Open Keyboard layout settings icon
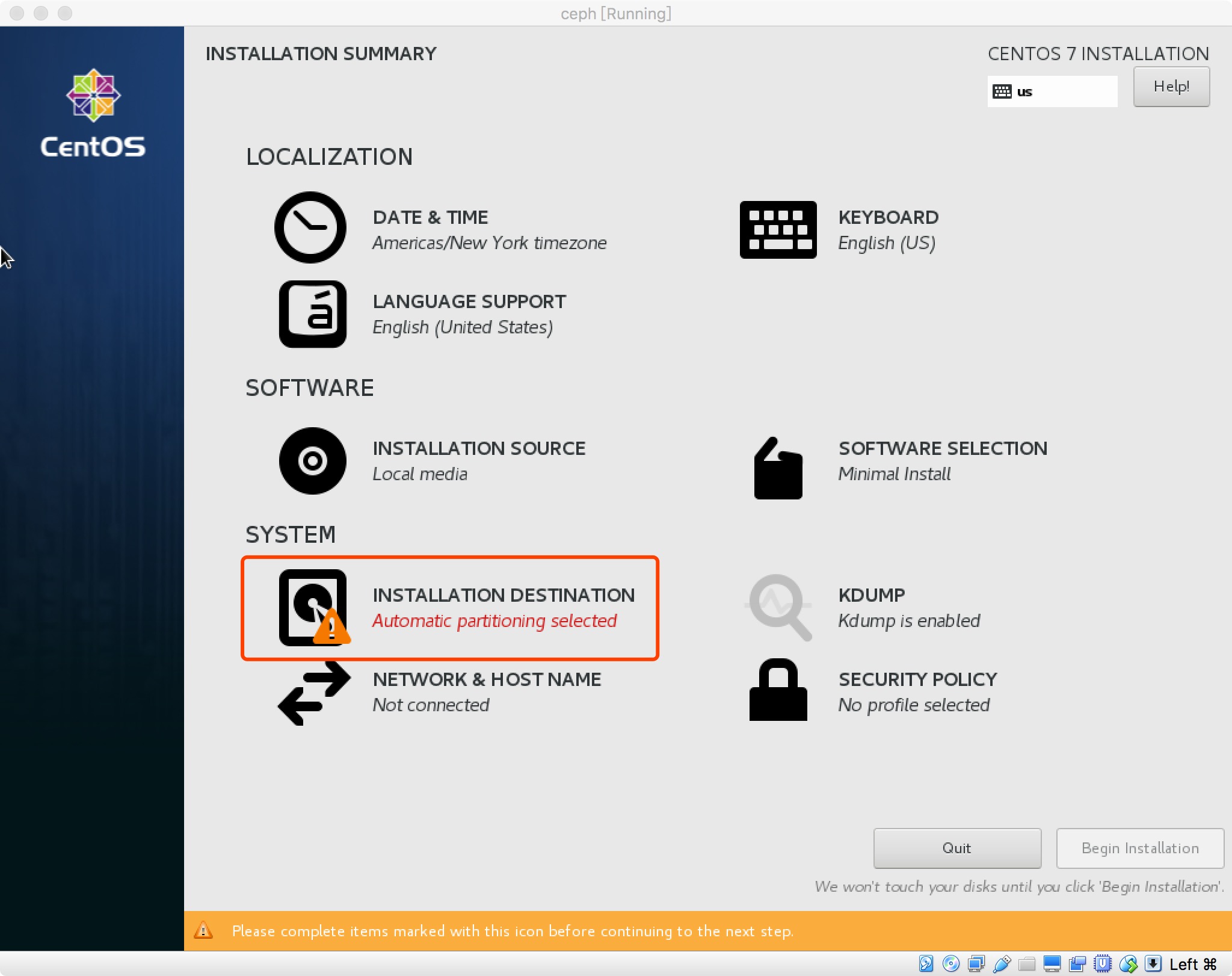Image resolution: width=1232 pixels, height=976 pixels. 778,230
